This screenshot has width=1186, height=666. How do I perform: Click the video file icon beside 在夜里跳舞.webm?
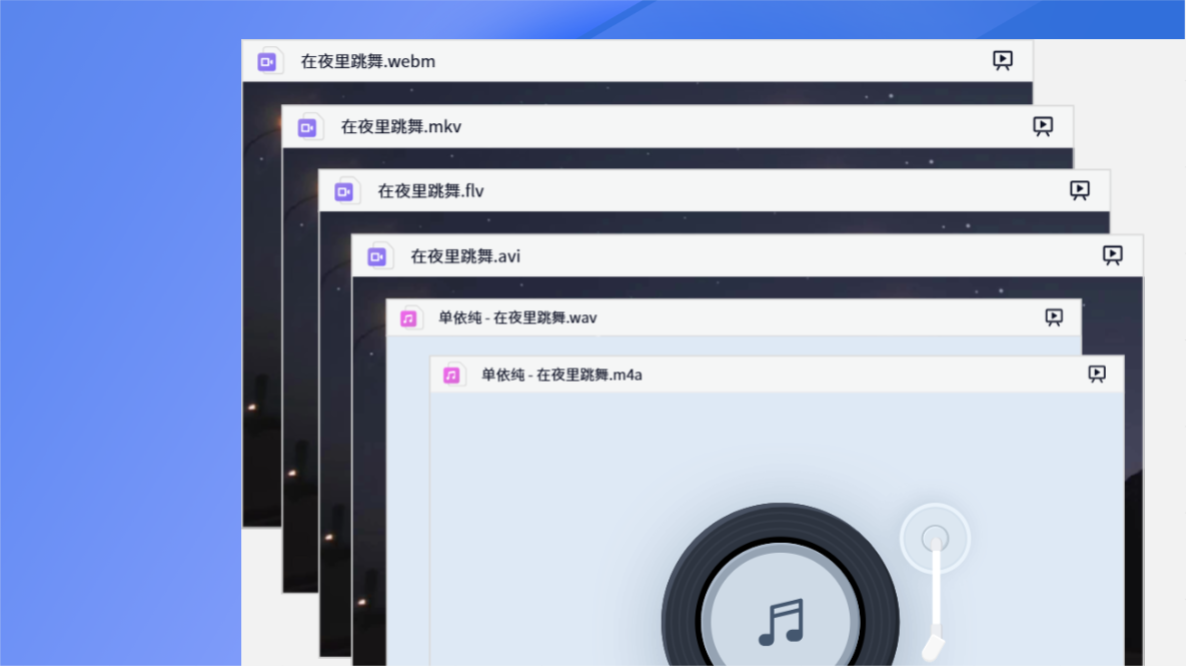[x=268, y=61]
